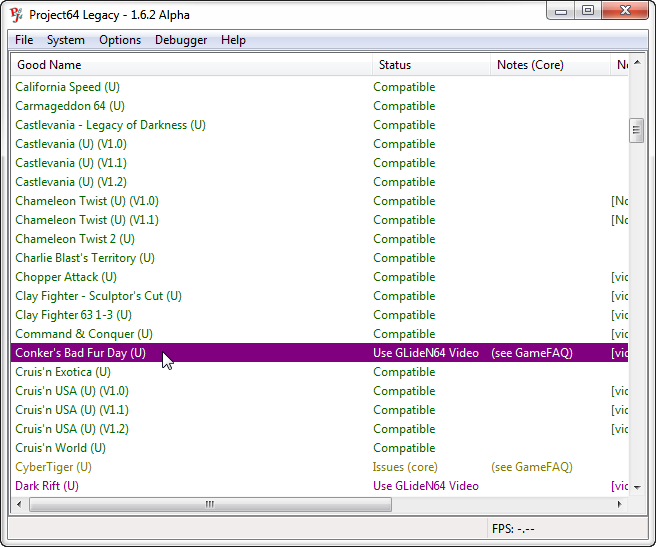The width and height of the screenshot is (656, 547).
Task: Click the vertical scrollbar up arrow
Action: (x=637, y=62)
